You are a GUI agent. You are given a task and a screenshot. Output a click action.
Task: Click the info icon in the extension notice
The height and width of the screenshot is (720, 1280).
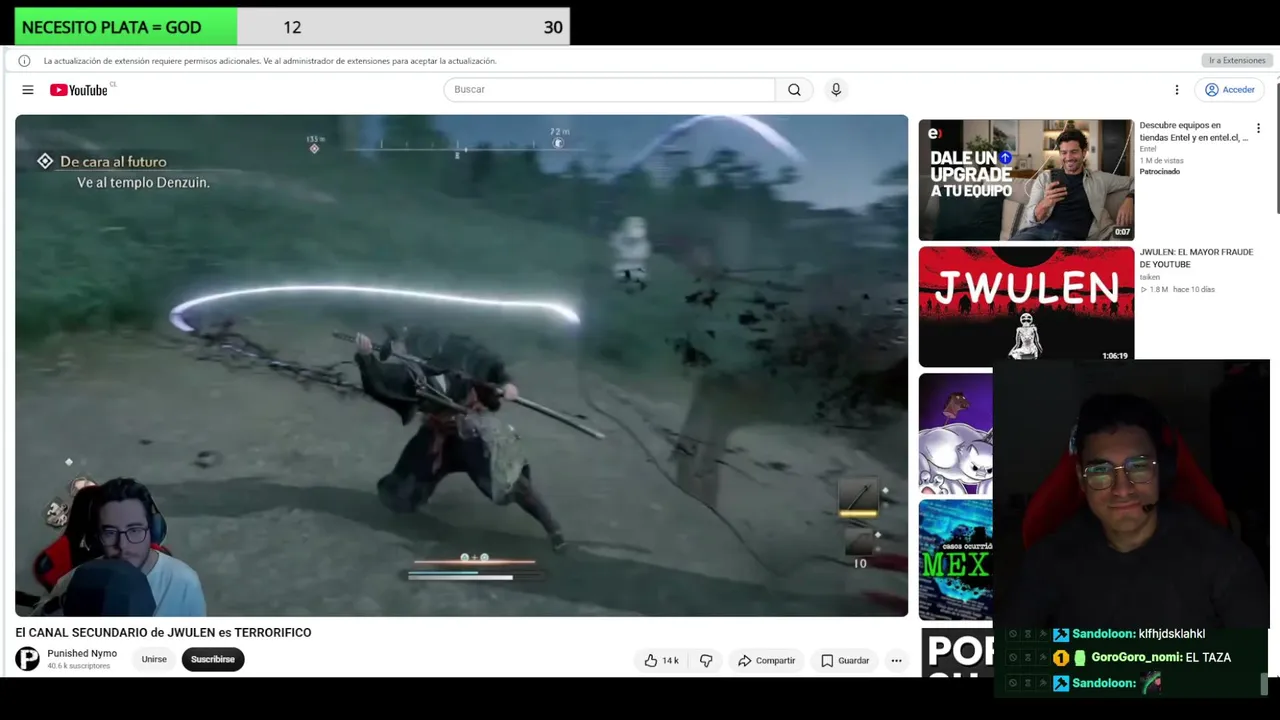coord(24,61)
